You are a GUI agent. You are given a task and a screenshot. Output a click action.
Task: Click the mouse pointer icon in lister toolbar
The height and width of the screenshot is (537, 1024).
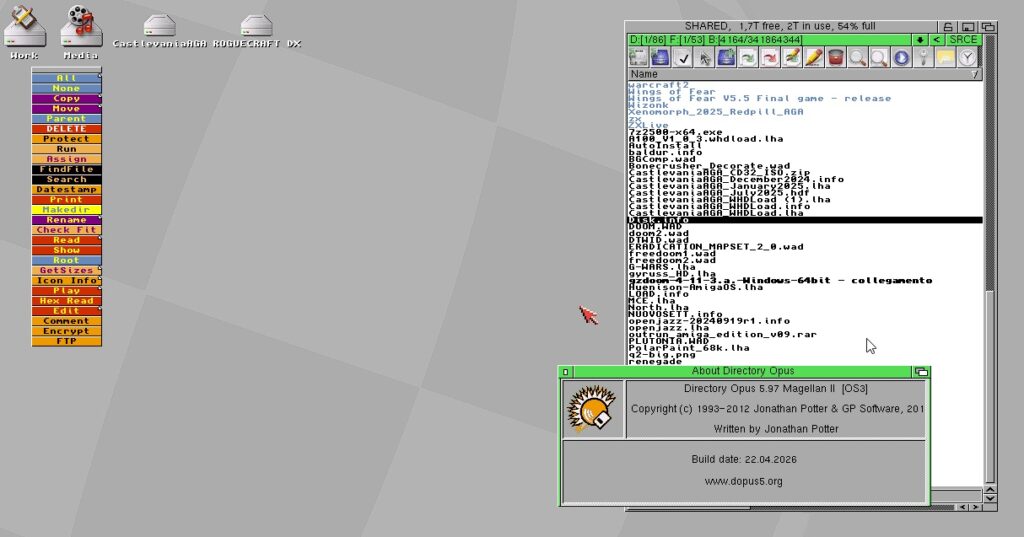(x=705, y=58)
